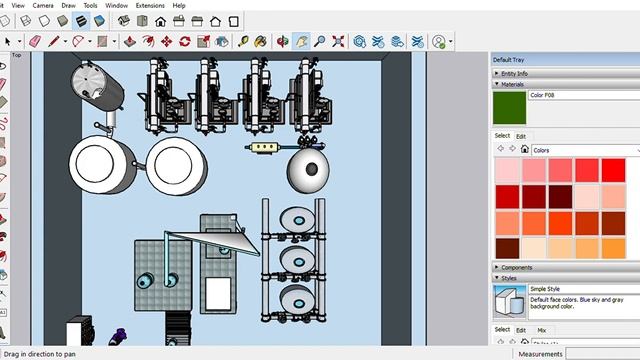Open Shapes tool dropdown arrow

(114, 41)
